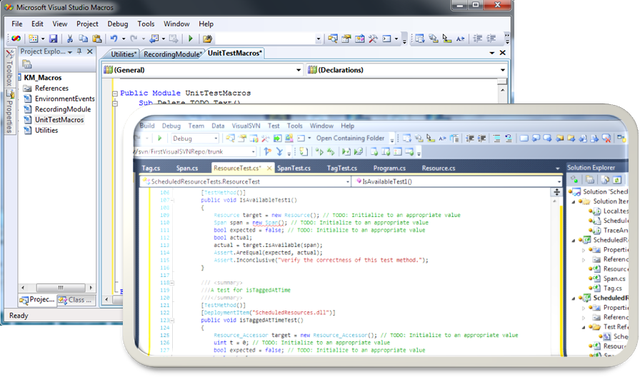The width and height of the screenshot is (640, 377).
Task: Click the toolbox wrench-hammer icon in Macros toolbar
Action: point(373,39)
